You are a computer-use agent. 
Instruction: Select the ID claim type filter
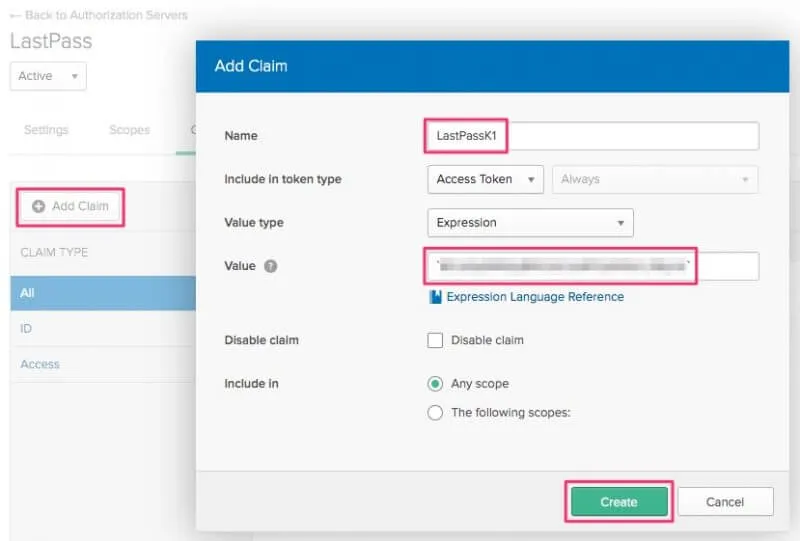click(x=103, y=328)
